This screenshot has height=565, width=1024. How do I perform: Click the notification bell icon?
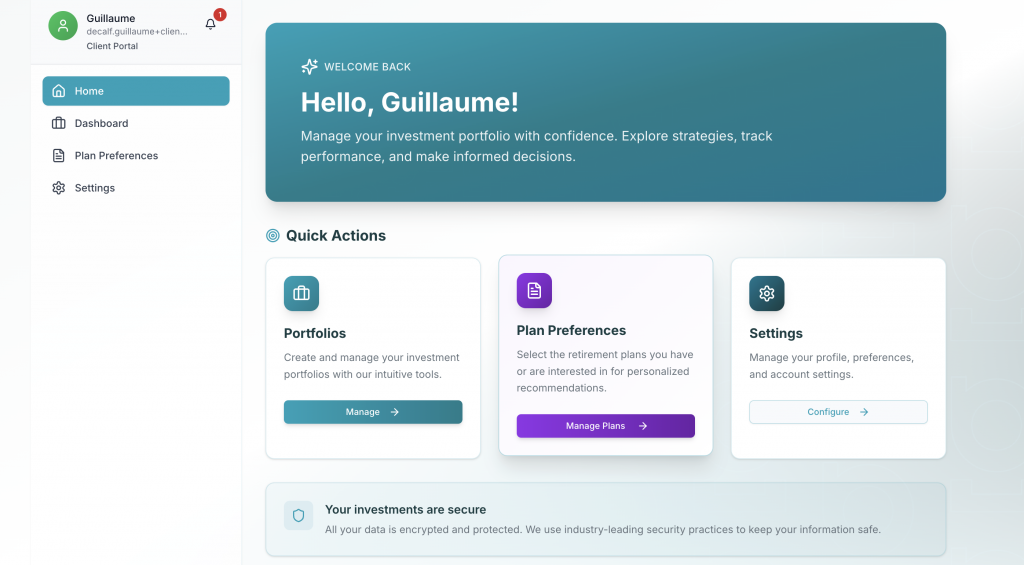210,24
